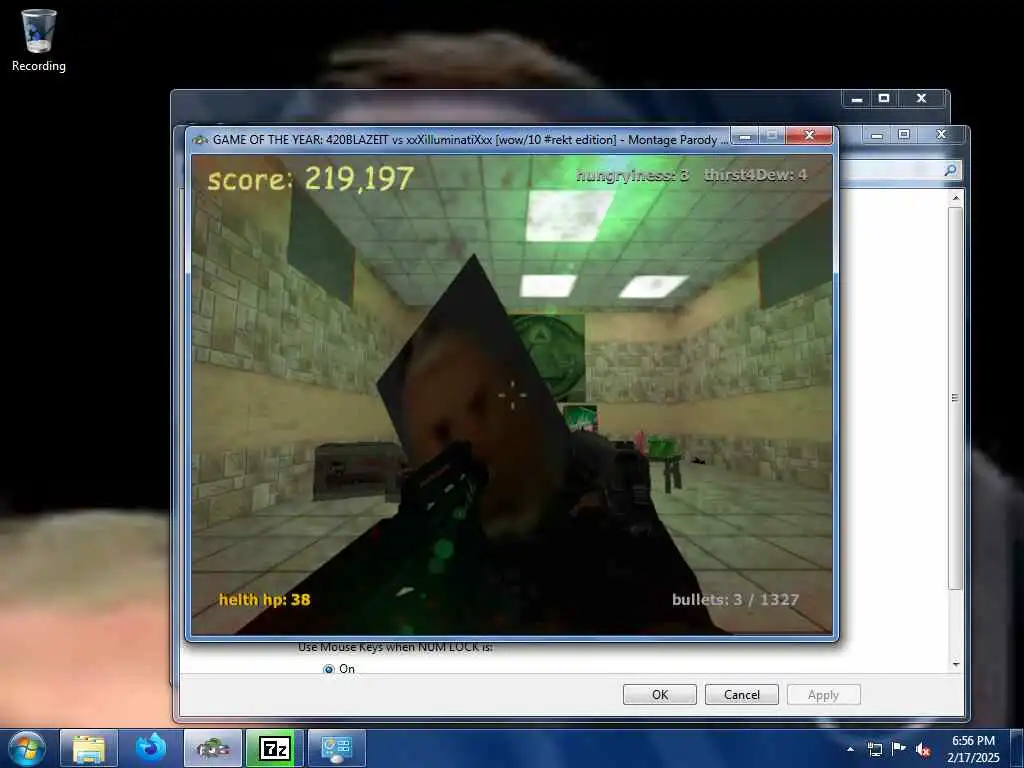Click the 'helth hp: 38' readout
Screen dimensions: 1024x768
pyautogui.click(x=264, y=600)
